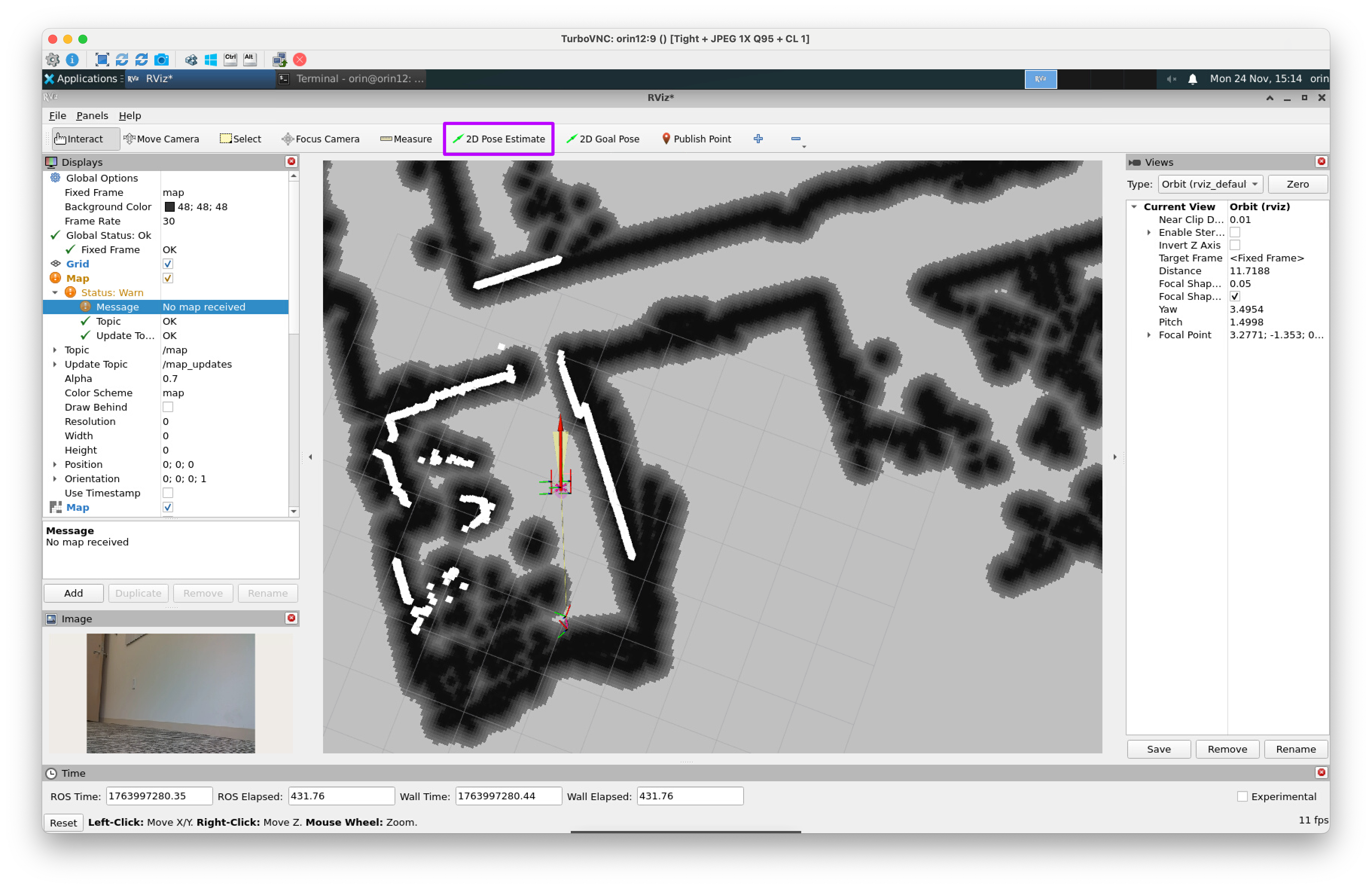Open the File menu

tap(57, 115)
